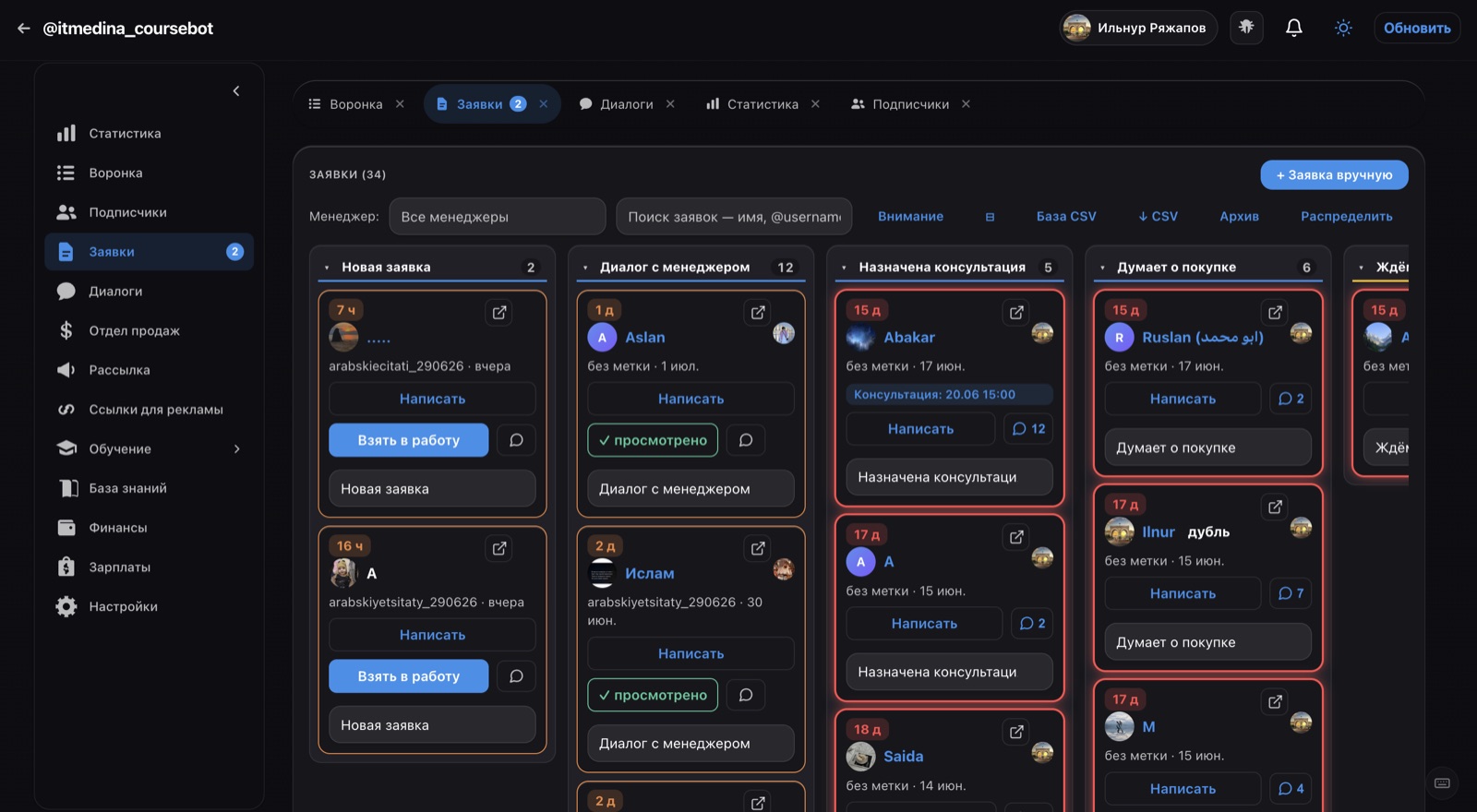Screen dimensions: 1477x812
Task: Click the База CSV link
Action: [1066, 217]
